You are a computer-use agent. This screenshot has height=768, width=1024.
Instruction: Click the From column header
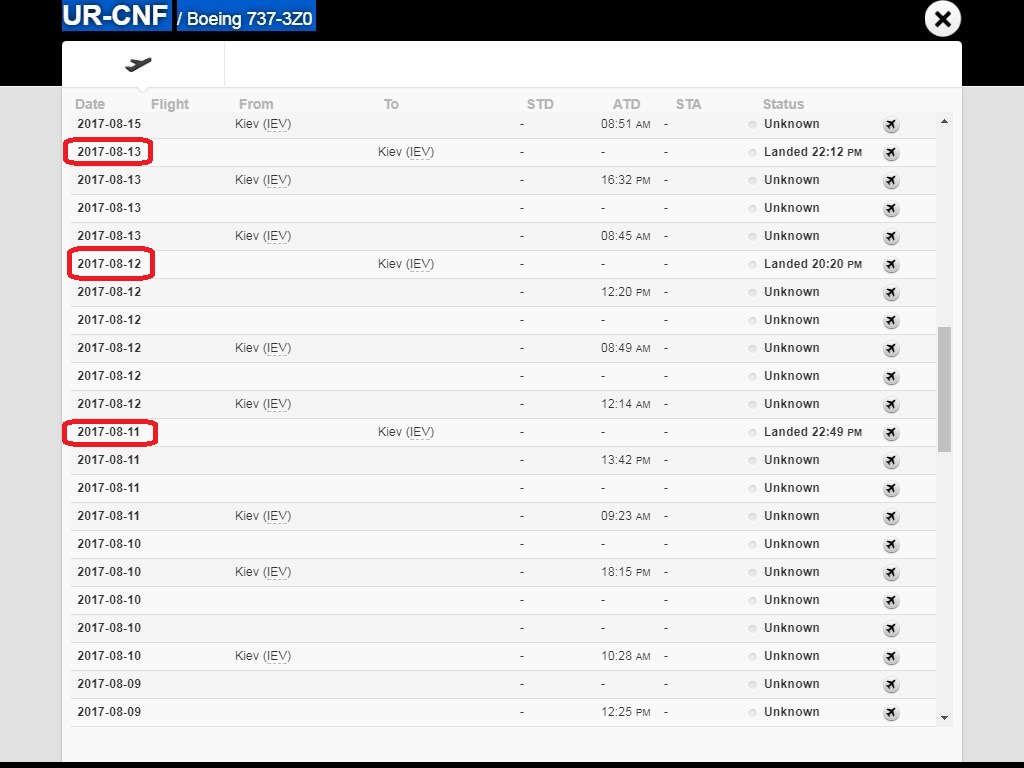pos(256,104)
